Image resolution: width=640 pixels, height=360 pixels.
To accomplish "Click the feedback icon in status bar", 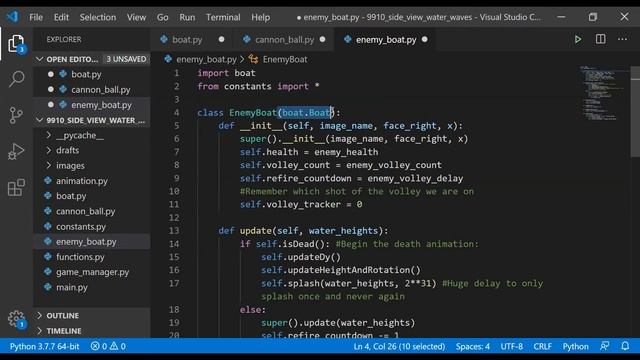I will point(605,346).
